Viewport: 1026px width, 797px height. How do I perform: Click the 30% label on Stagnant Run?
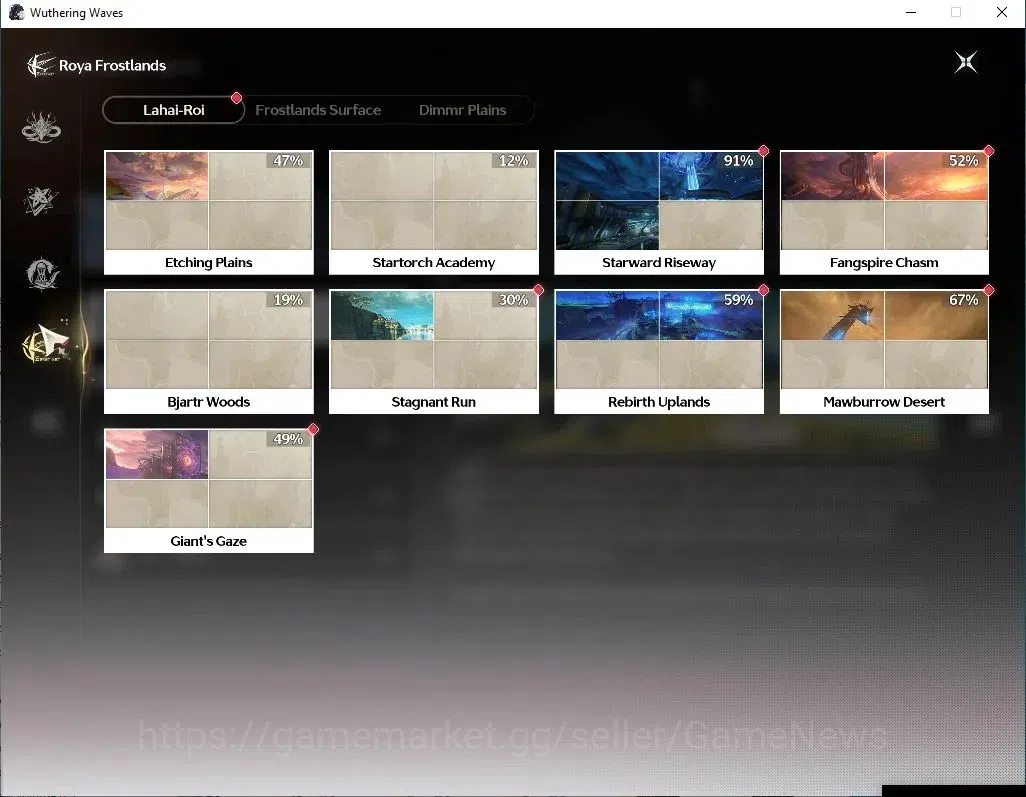pyautogui.click(x=513, y=300)
